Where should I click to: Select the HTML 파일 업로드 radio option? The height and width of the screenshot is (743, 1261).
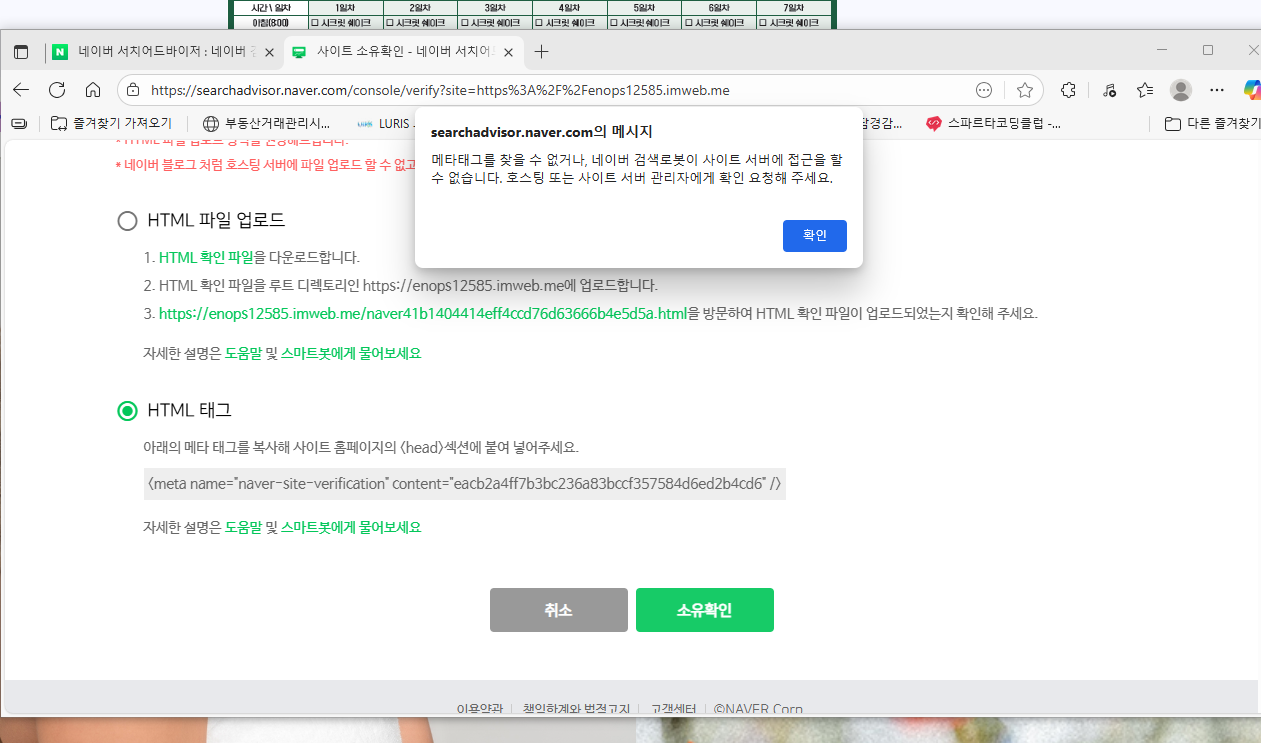pos(127,221)
